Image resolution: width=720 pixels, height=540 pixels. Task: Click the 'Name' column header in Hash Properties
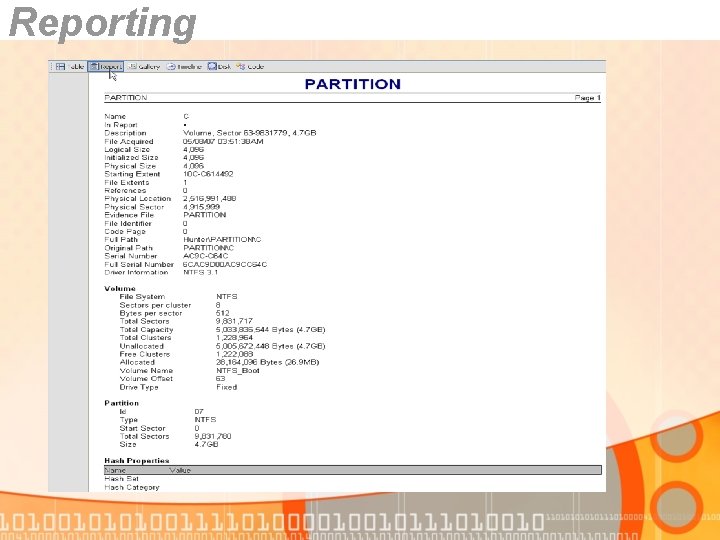pyautogui.click(x=115, y=471)
